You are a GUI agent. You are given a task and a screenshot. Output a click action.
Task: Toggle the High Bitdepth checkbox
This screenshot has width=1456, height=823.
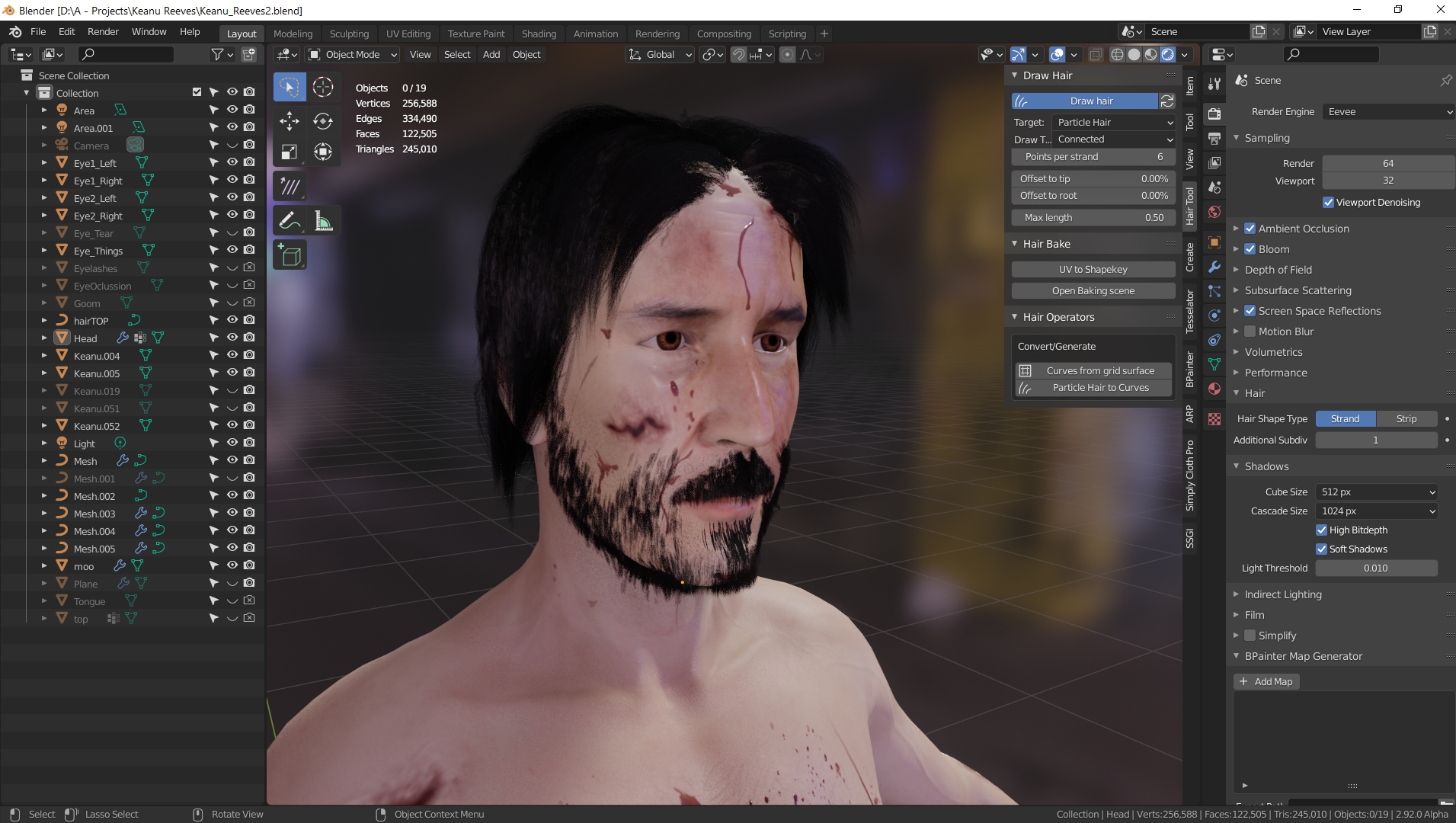[x=1321, y=530]
